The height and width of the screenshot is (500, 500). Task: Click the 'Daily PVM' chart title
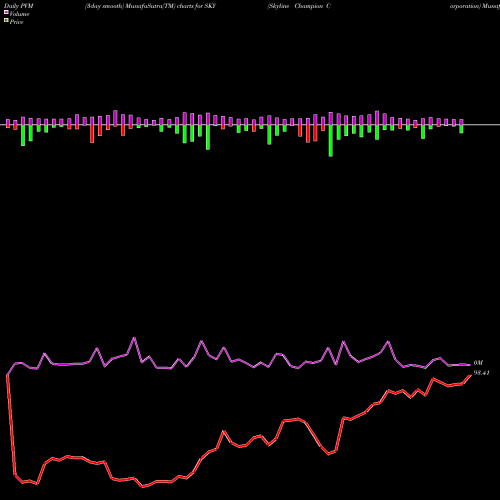(19, 6)
